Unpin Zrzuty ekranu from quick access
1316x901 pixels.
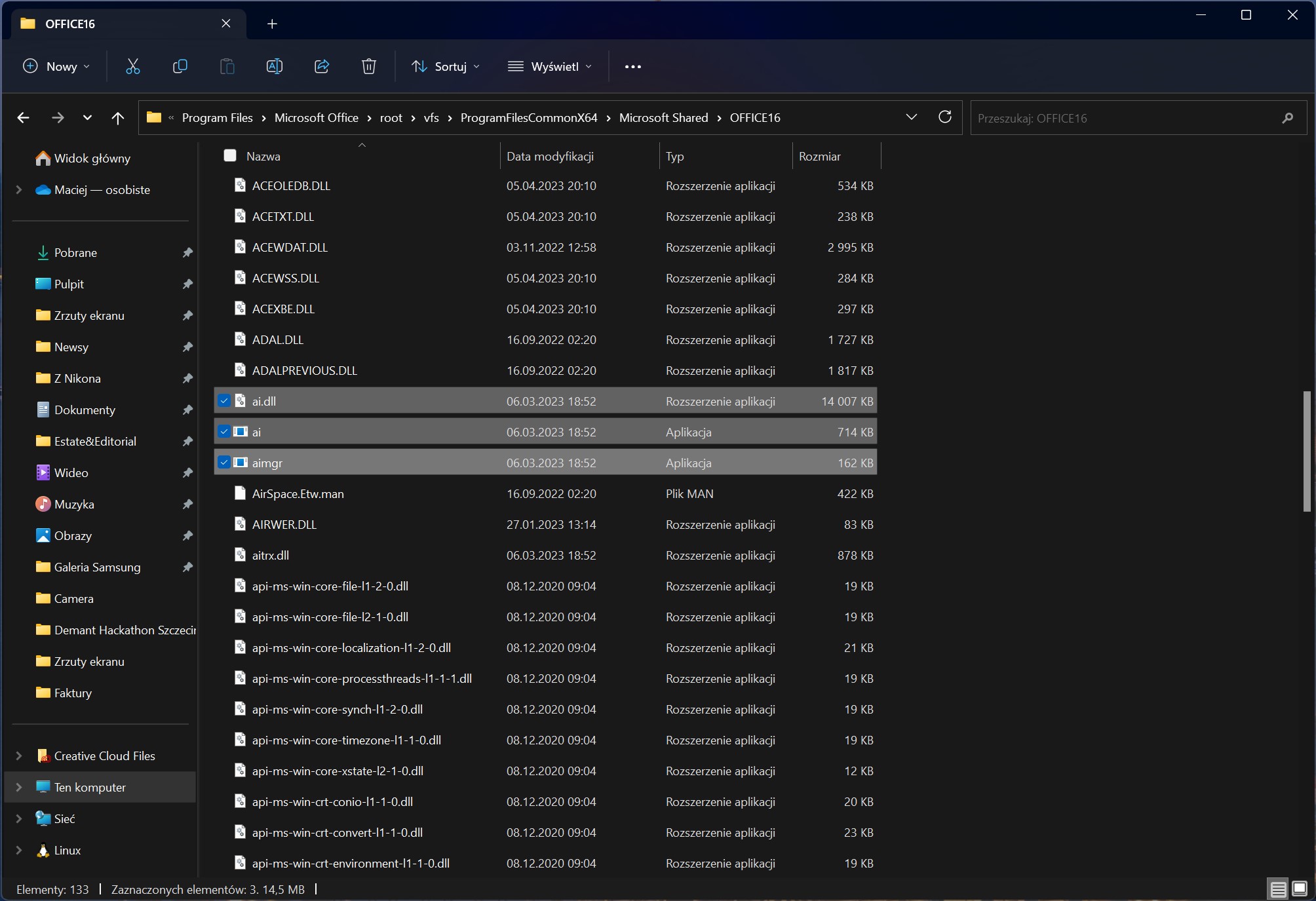pos(187,315)
